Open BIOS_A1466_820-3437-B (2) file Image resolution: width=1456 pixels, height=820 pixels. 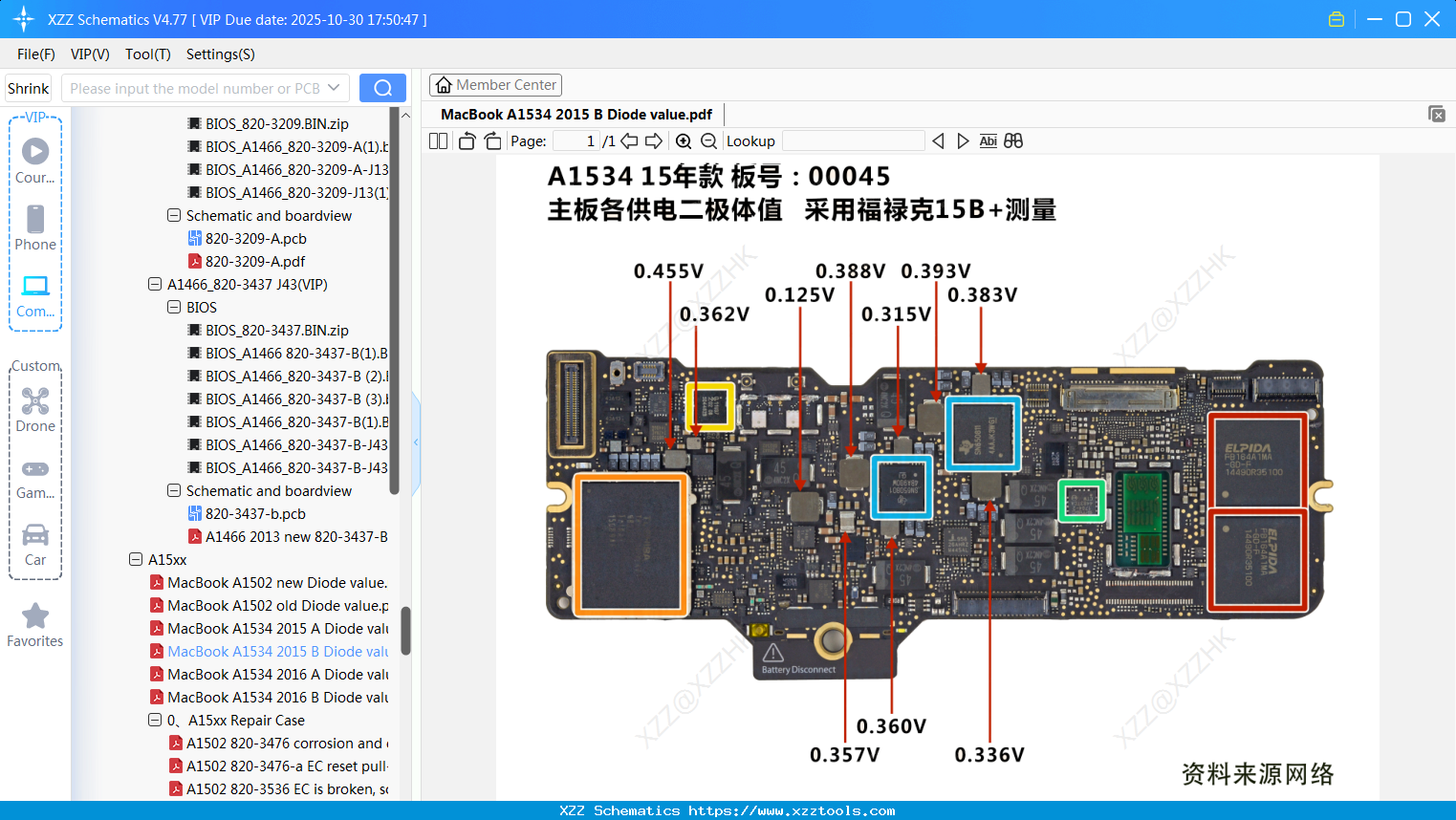click(x=288, y=377)
